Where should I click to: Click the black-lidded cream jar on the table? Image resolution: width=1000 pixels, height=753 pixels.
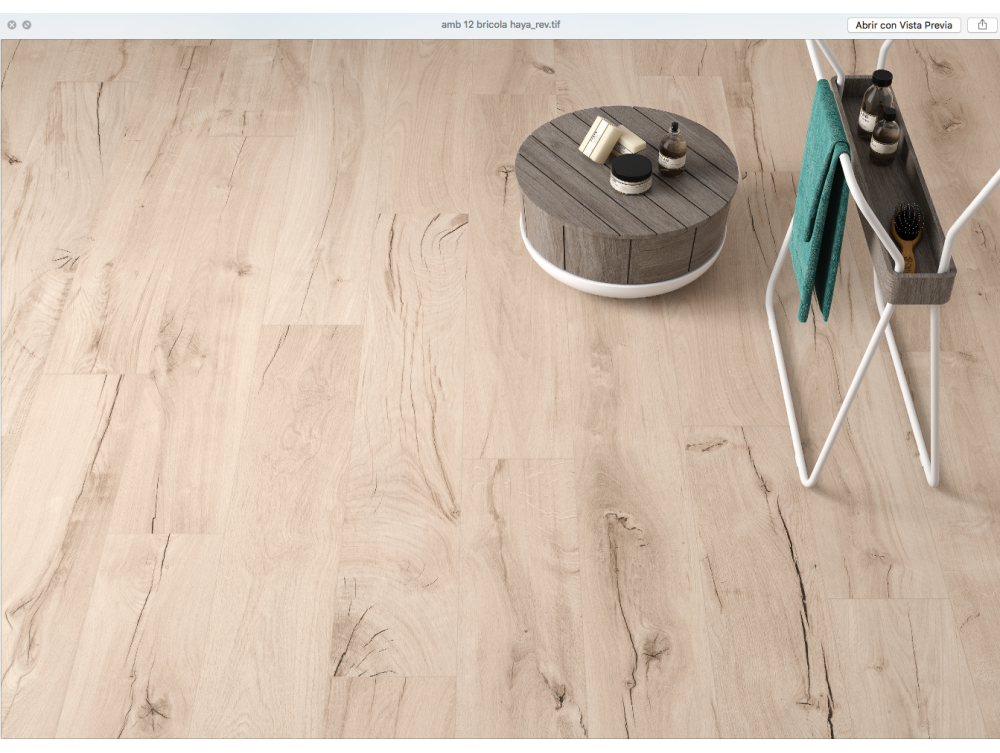(631, 174)
